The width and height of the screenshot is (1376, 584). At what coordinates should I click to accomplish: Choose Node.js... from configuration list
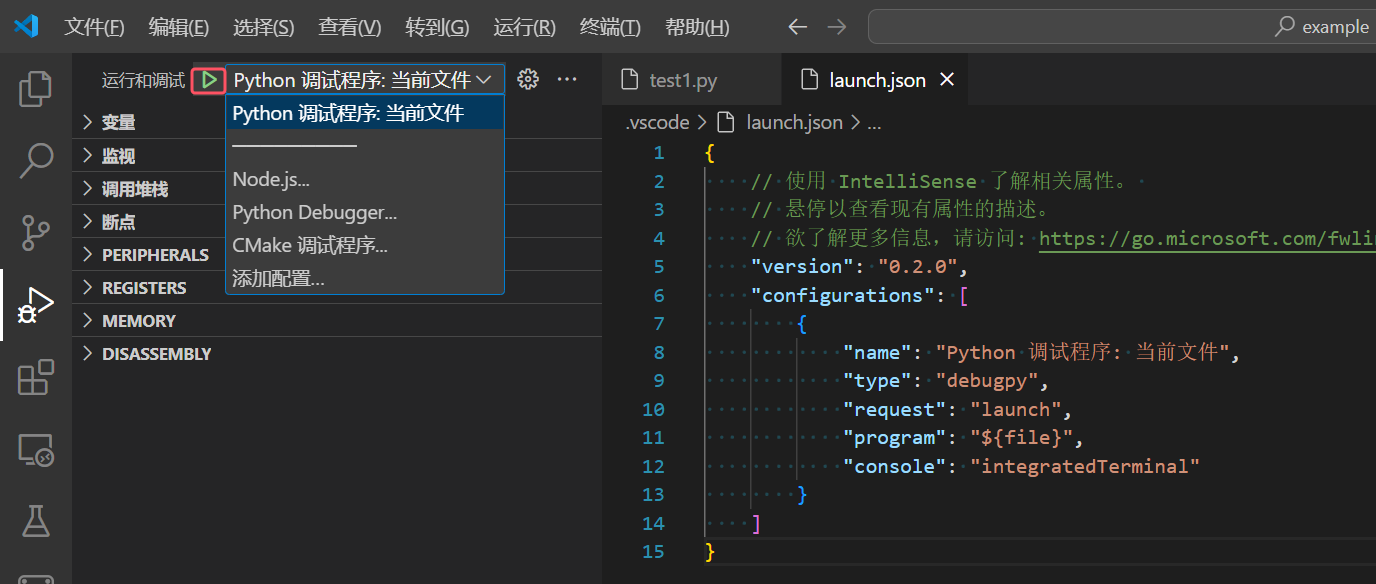click(365, 180)
